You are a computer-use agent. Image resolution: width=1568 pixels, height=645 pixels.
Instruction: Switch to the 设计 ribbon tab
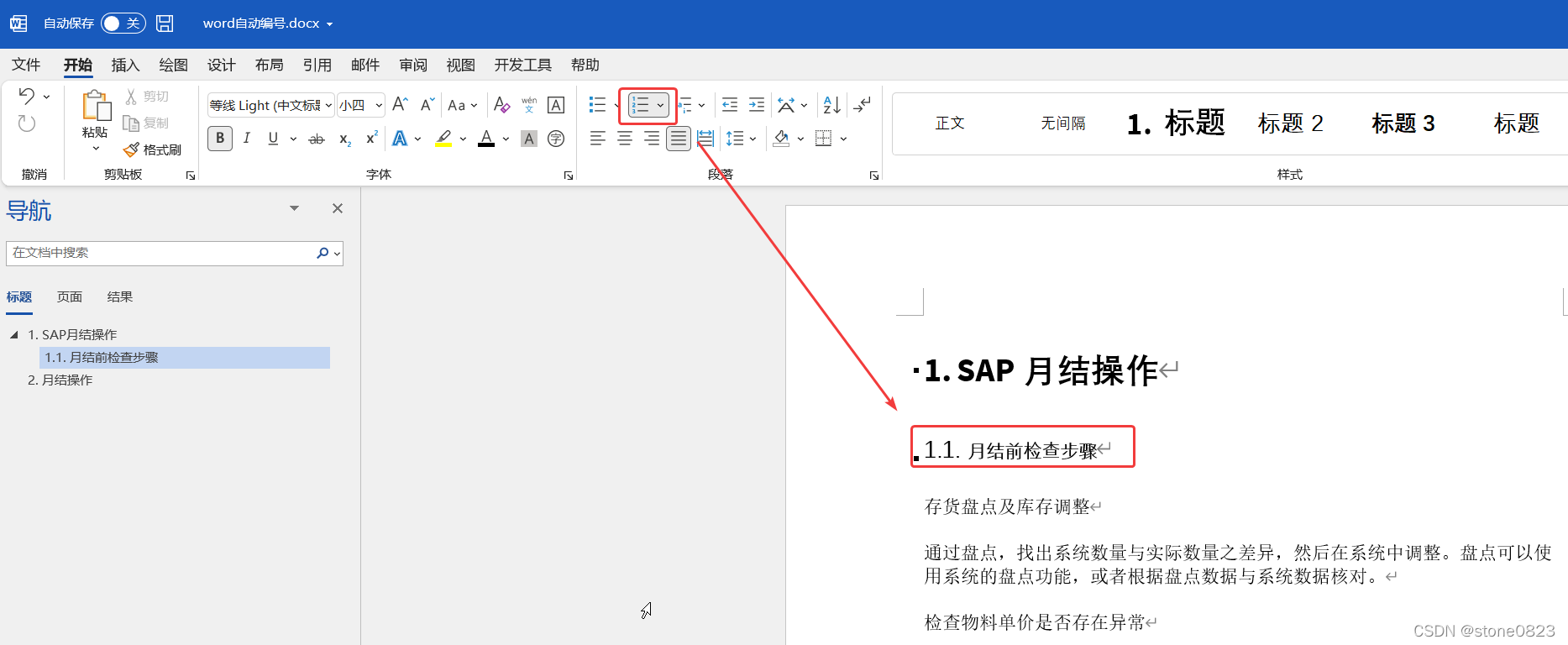coord(222,65)
